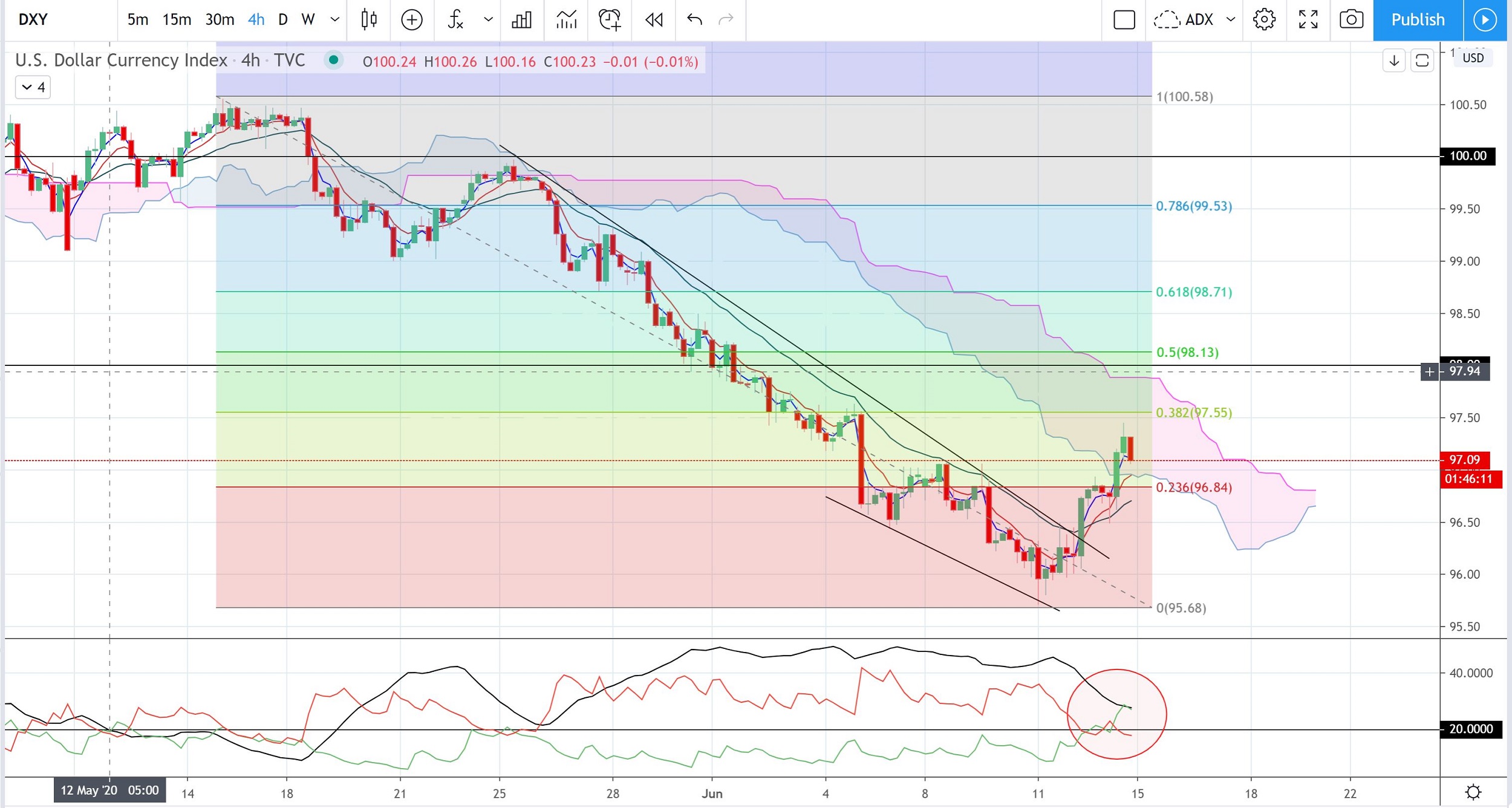Open the candlestick chart style selector
This screenshot has height=808, width=1512.
click(x=369, y=20)
